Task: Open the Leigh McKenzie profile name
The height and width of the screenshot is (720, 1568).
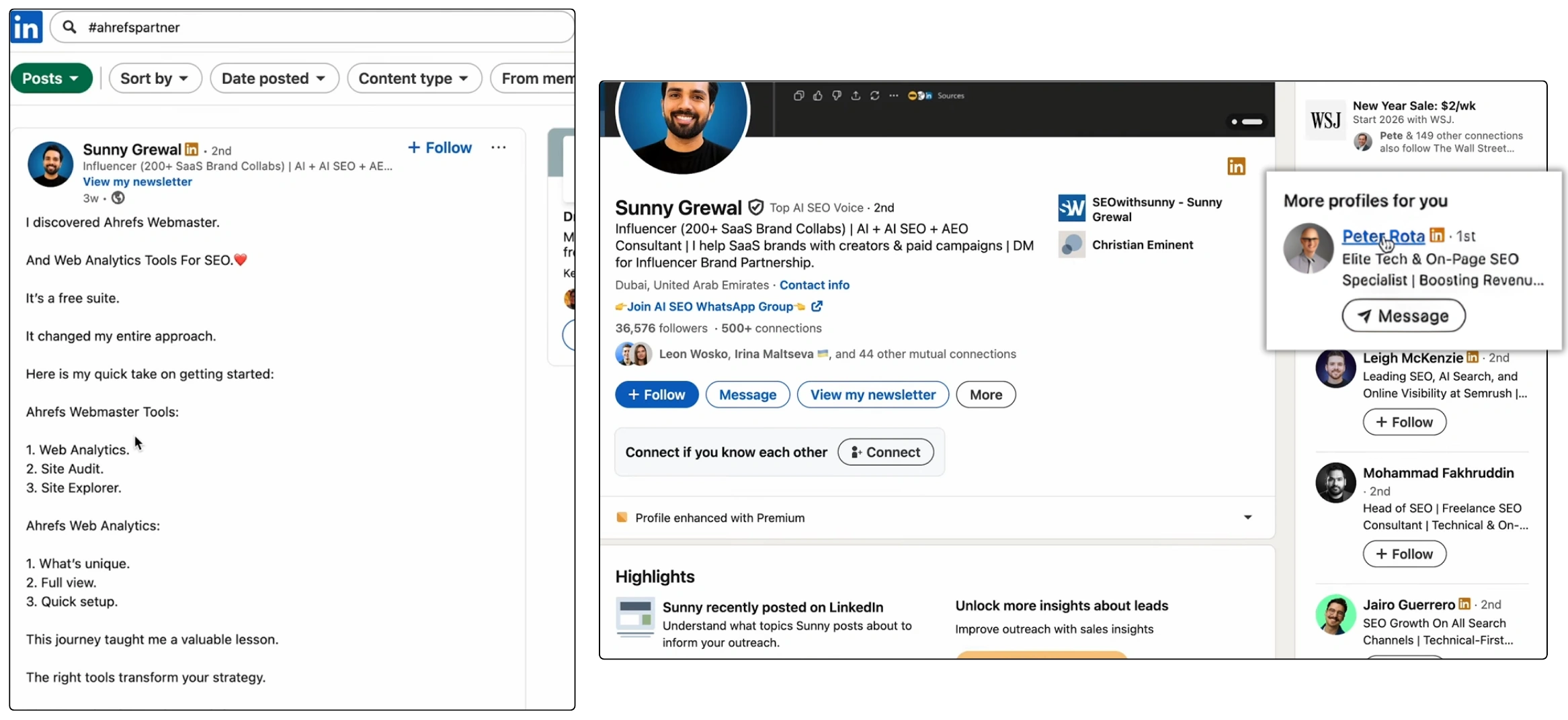Action: (1413, 358)
